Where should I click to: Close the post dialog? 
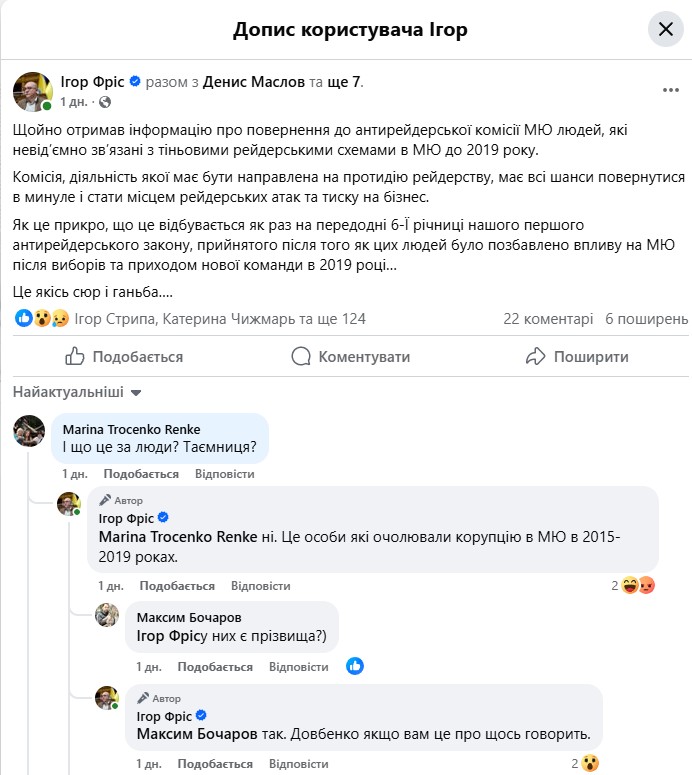tap(665, 29)
